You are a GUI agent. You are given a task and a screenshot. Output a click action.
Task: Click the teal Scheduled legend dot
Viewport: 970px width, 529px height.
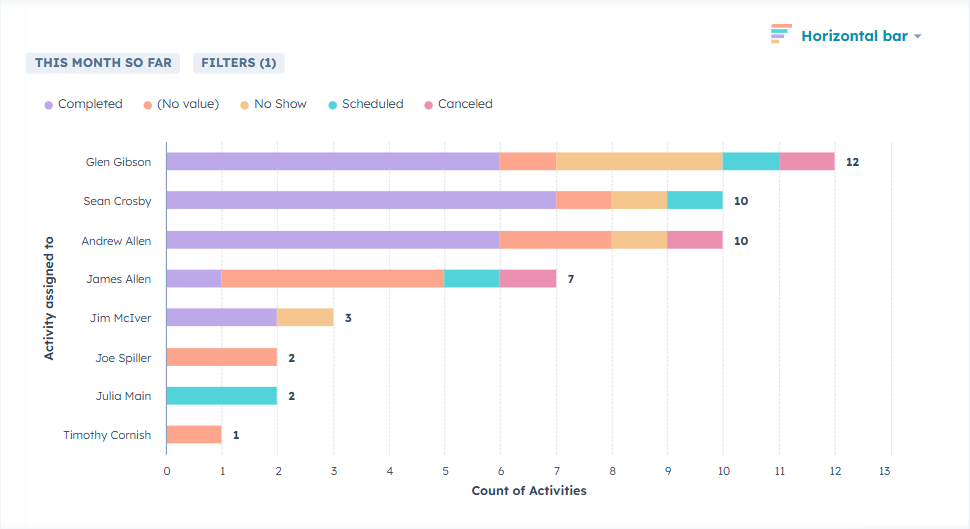coord(332,105)
